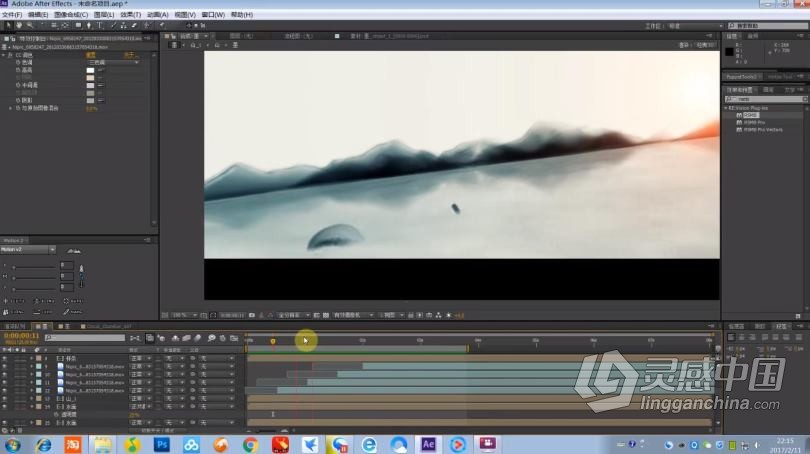This screenshot has width=810, height=454.
Task: Open blend mode dropdown for layer 8
Action: 141,358
